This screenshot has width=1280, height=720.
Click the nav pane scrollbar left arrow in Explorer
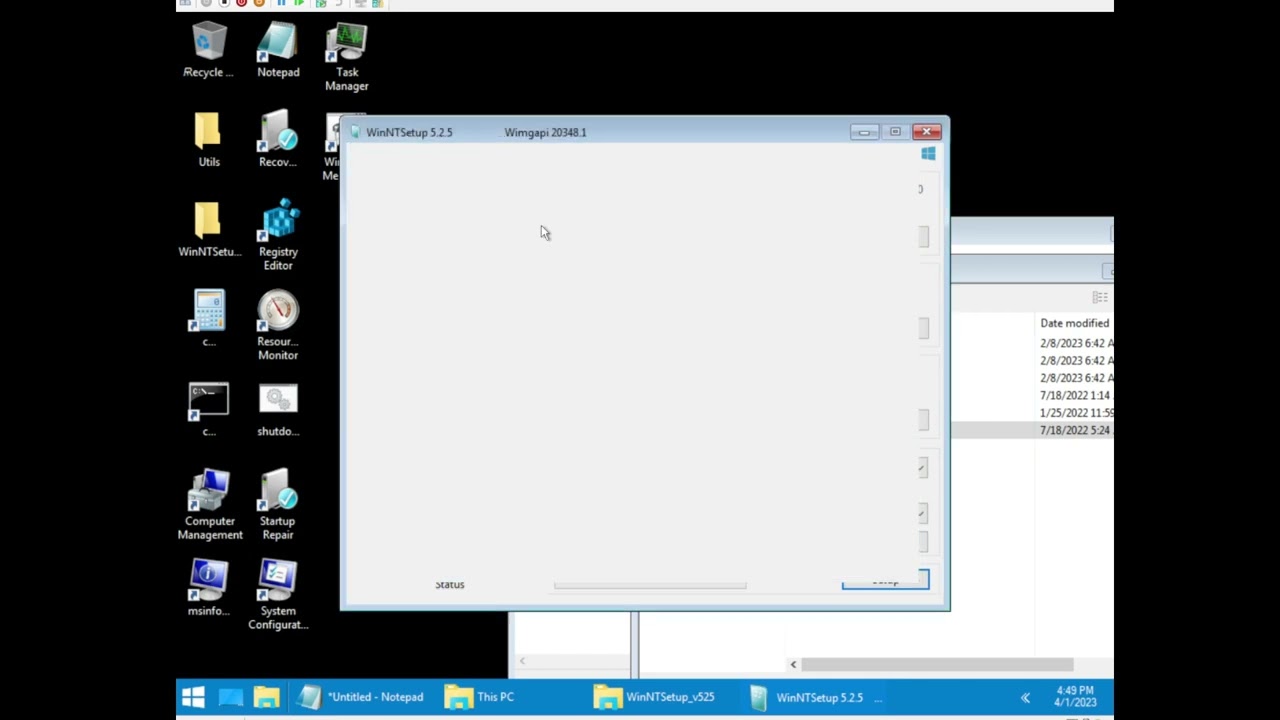pyautogui.click(x=522, y=661)
